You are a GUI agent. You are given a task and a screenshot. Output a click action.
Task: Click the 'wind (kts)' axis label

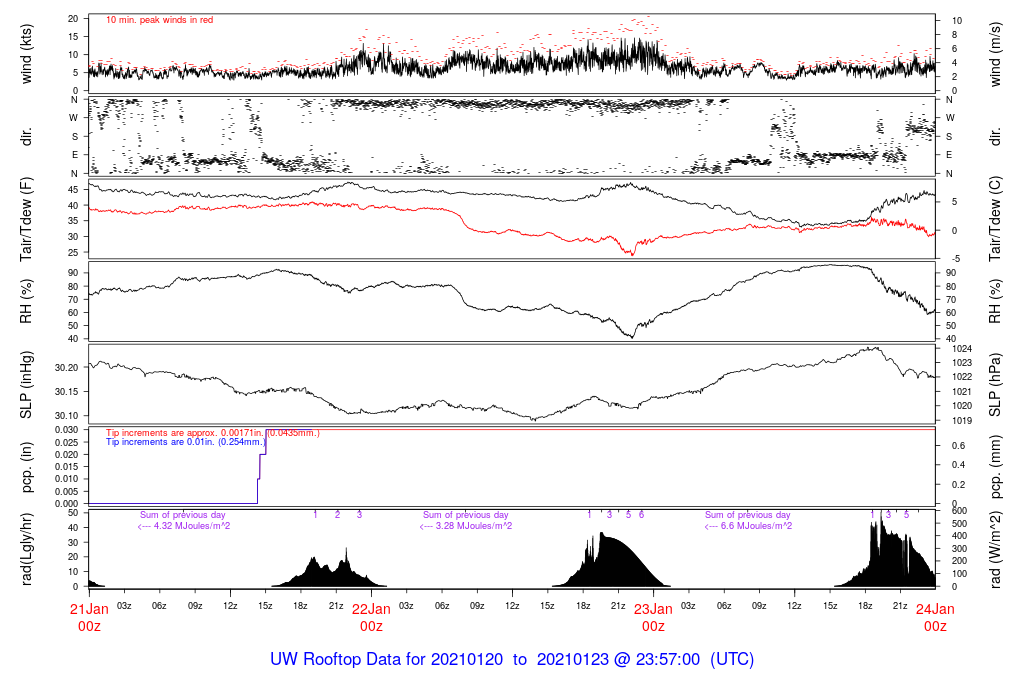26,54
